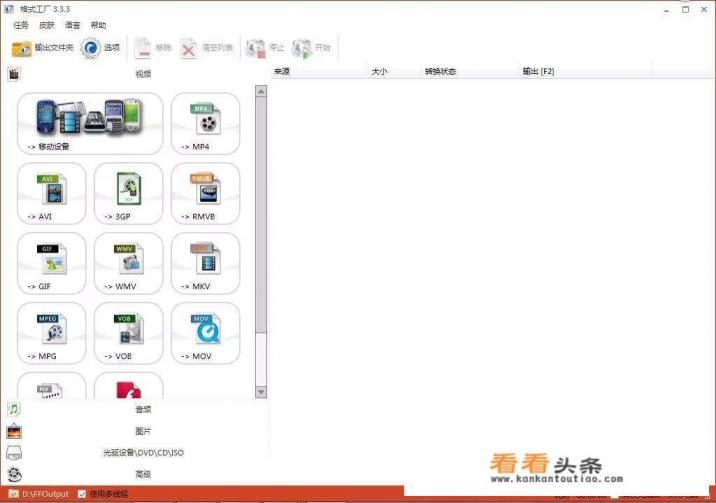Screen dimensions: 716x503
Task: Open 选项 options from the toolbar
Action: [101, 47]
